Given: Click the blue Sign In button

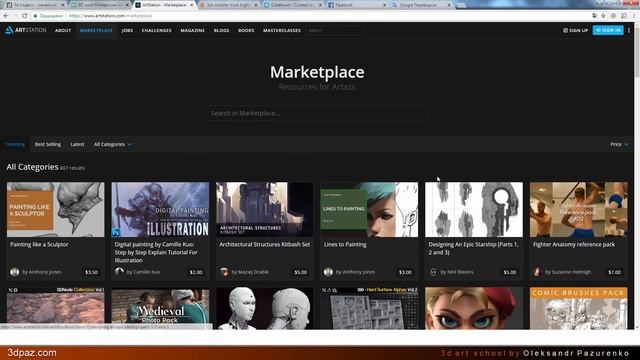Looking at the screenshot, I should coord(608,30).
